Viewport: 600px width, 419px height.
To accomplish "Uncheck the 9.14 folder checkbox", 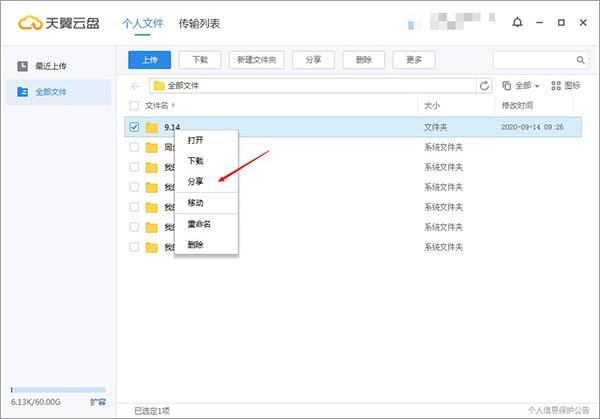I will tap(134, 127).
